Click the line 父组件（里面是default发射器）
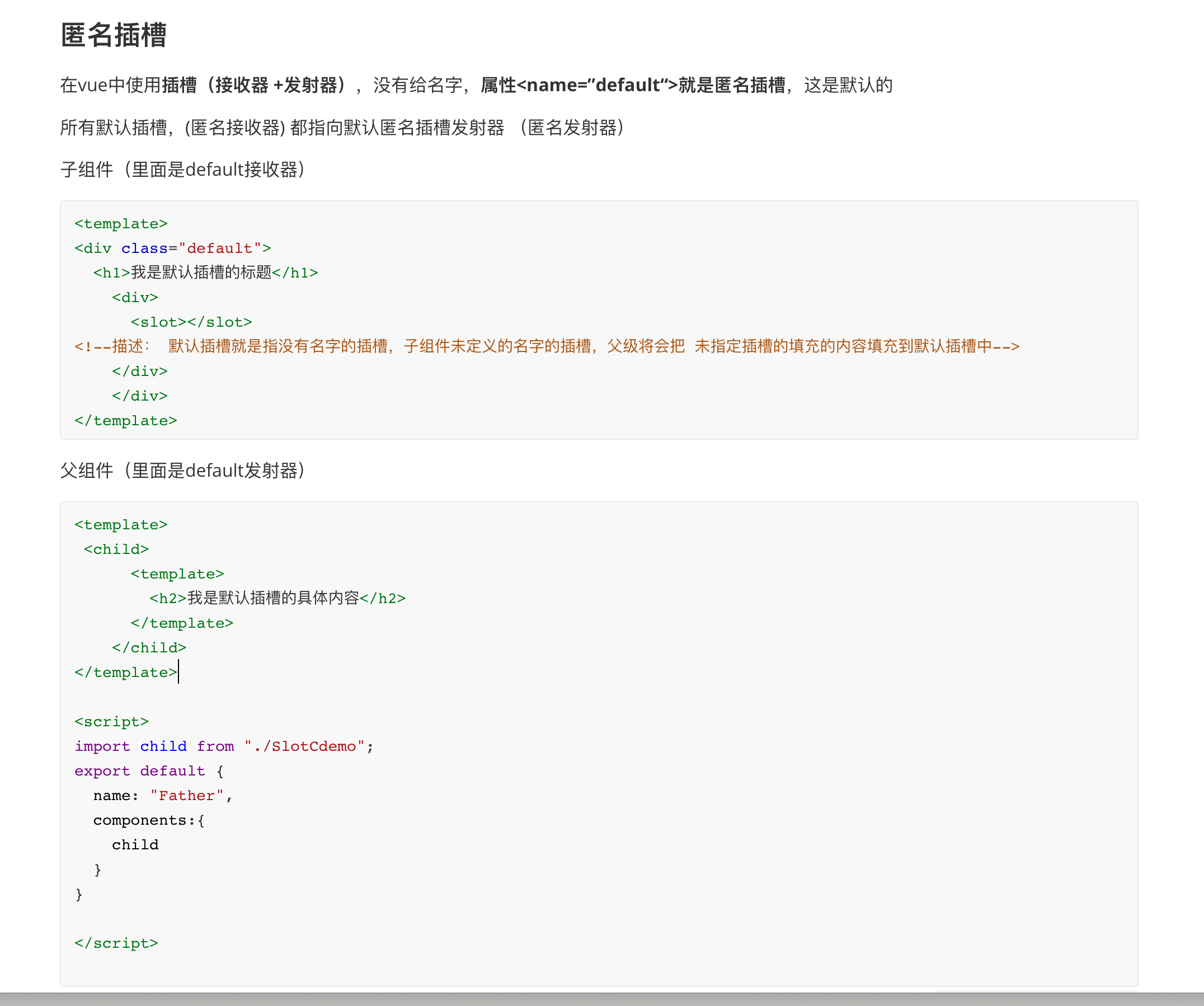This screenshot has height=1006, width=1204. coord(183,471)
